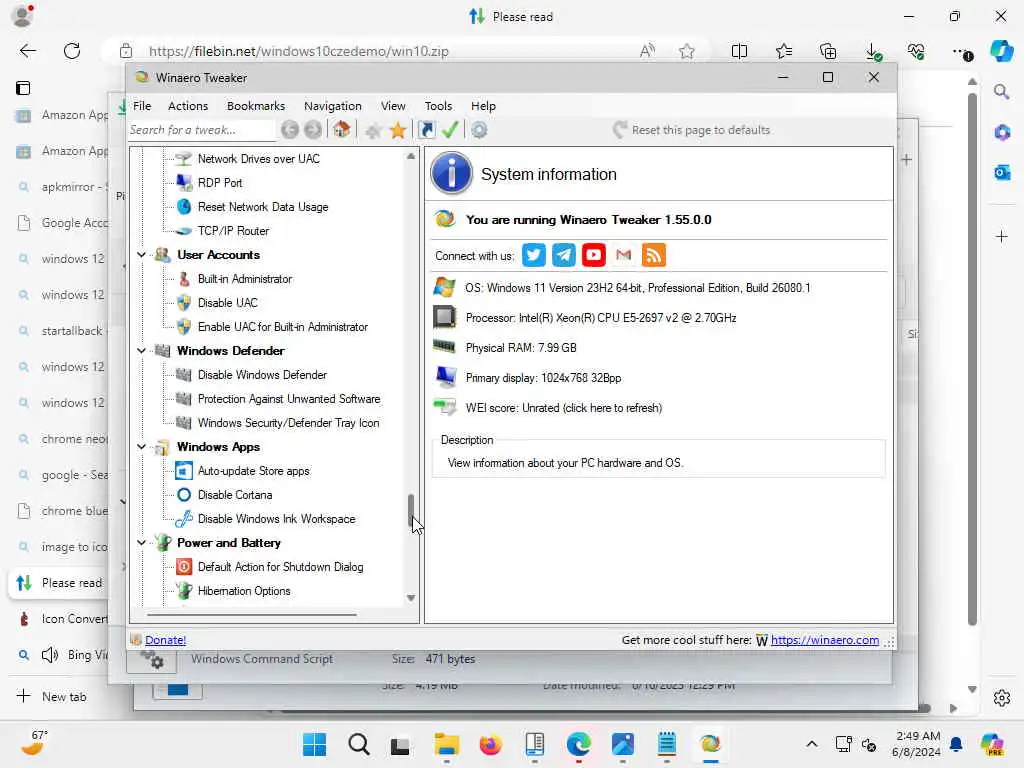Click the RSS feed icon
The height and width of the screenshot is (768, 1024).
(654, 255)
